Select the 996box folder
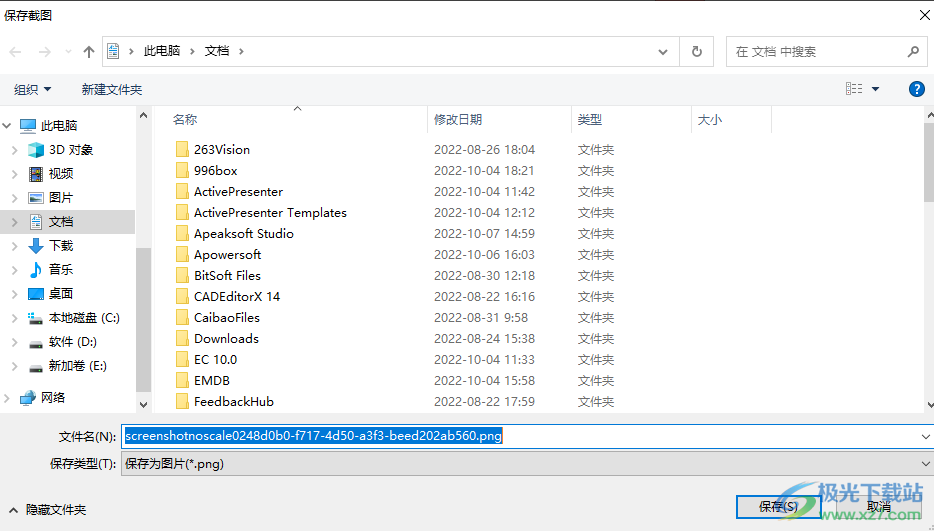 216,170
